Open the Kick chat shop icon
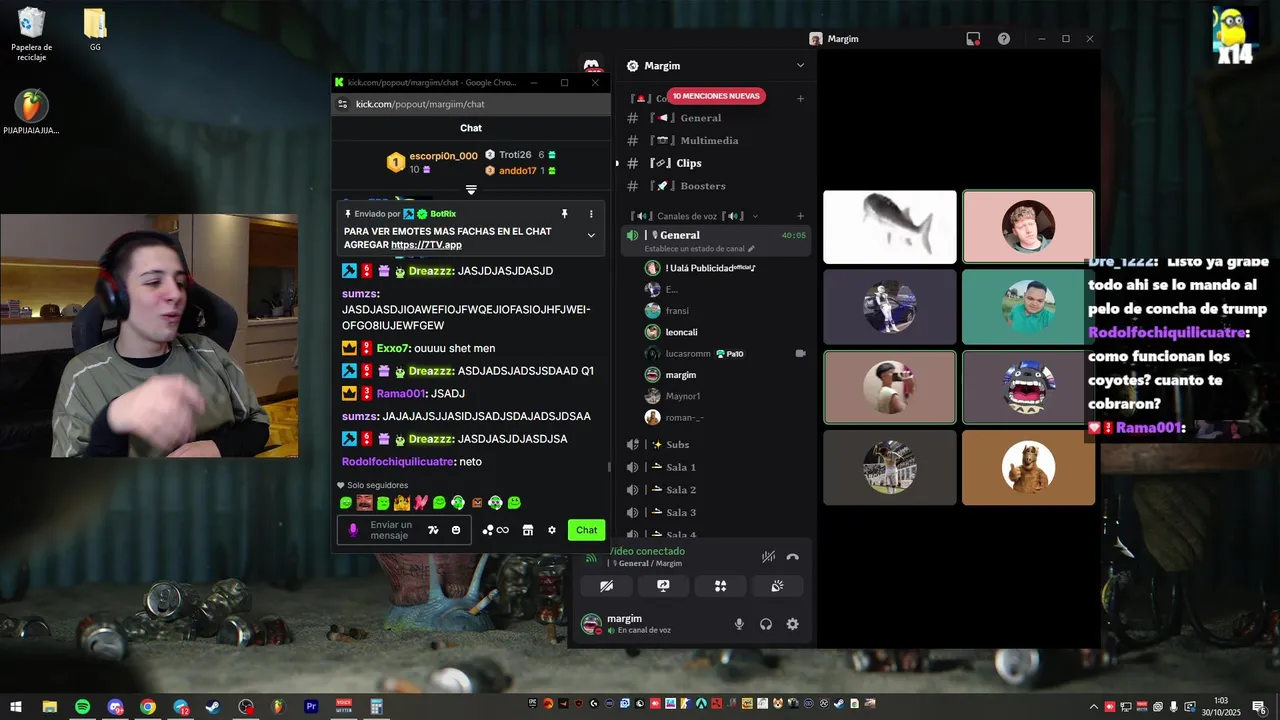The height and width of the screenshot is (720, 1280). point(528,530)
